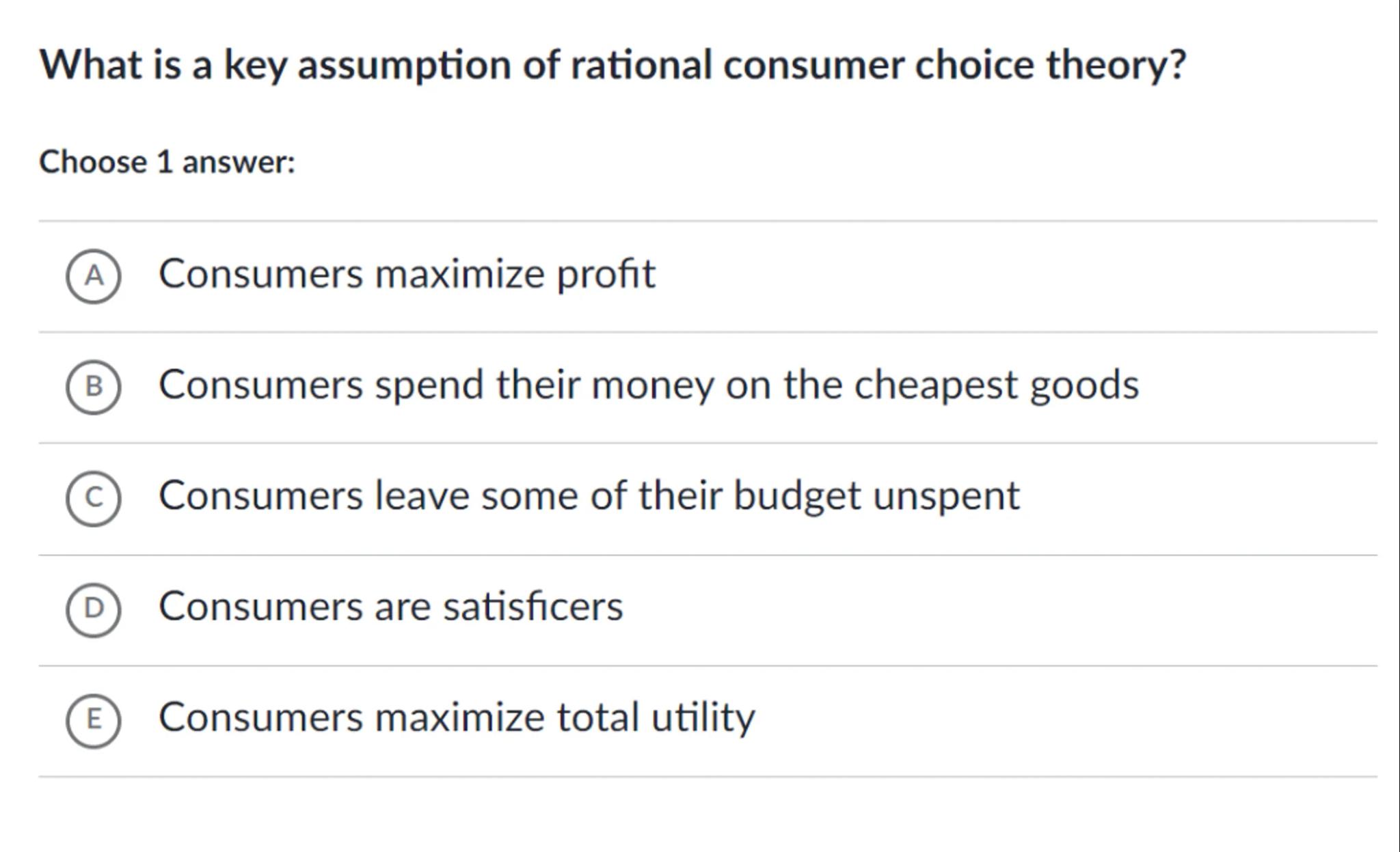Viewport: 1400px width, 852px height.
Task: Select radio button A
Action: 94,276
